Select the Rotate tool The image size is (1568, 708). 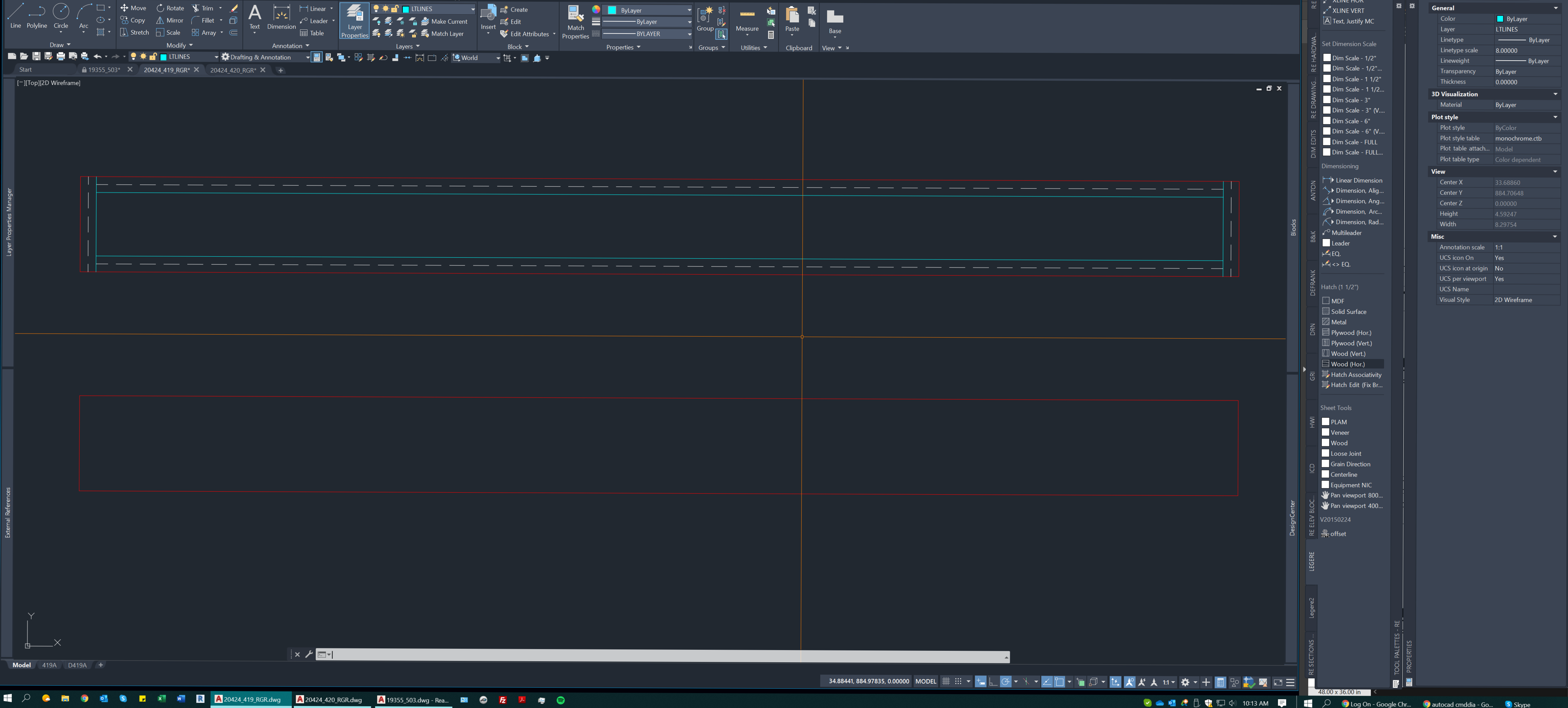click(x=170, y=8)
